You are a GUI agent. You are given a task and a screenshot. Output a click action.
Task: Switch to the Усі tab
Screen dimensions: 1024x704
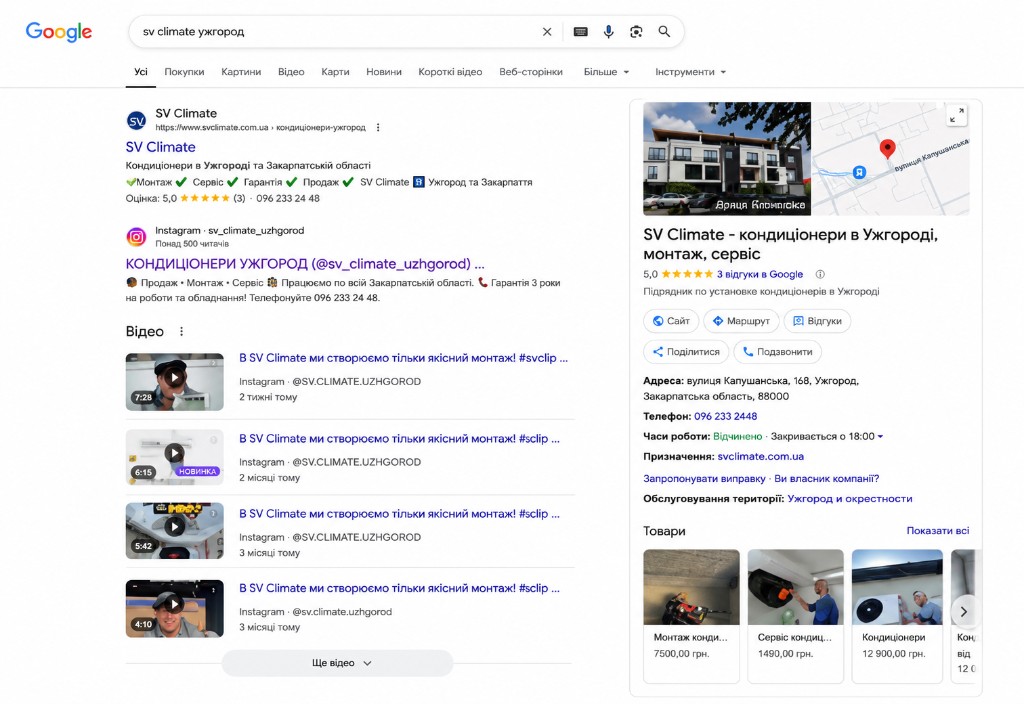[x=141, y=72]
